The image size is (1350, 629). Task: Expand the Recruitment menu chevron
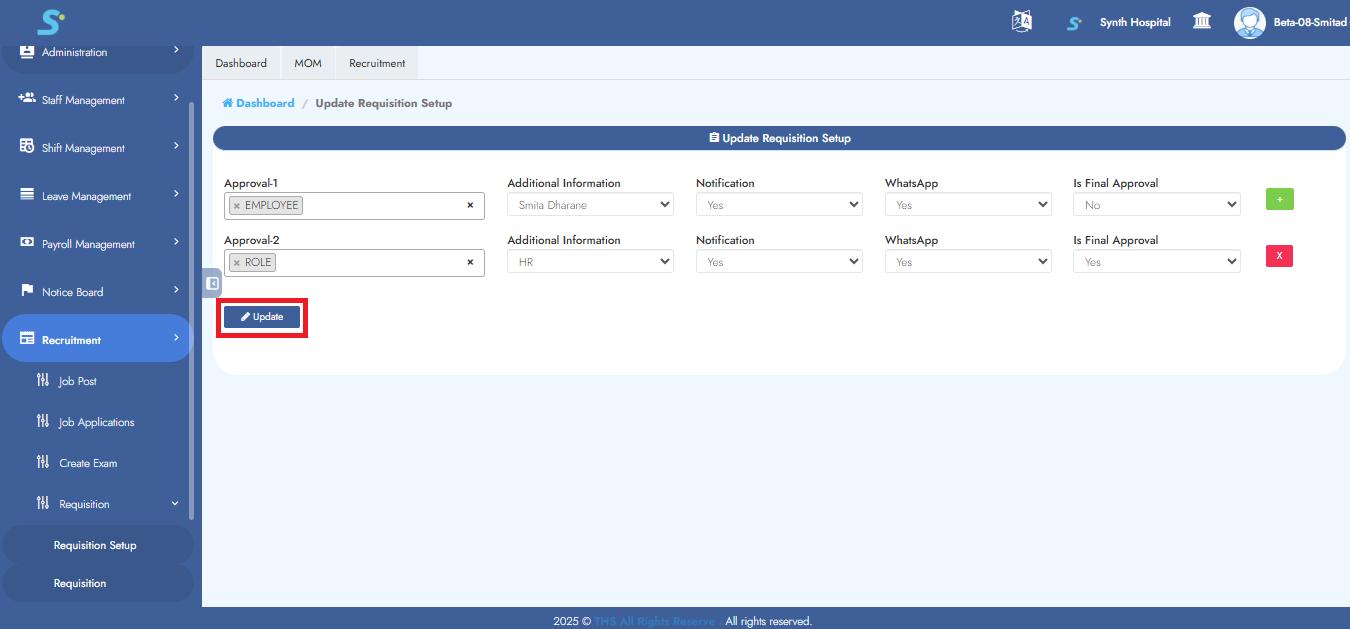coord(174,339)
